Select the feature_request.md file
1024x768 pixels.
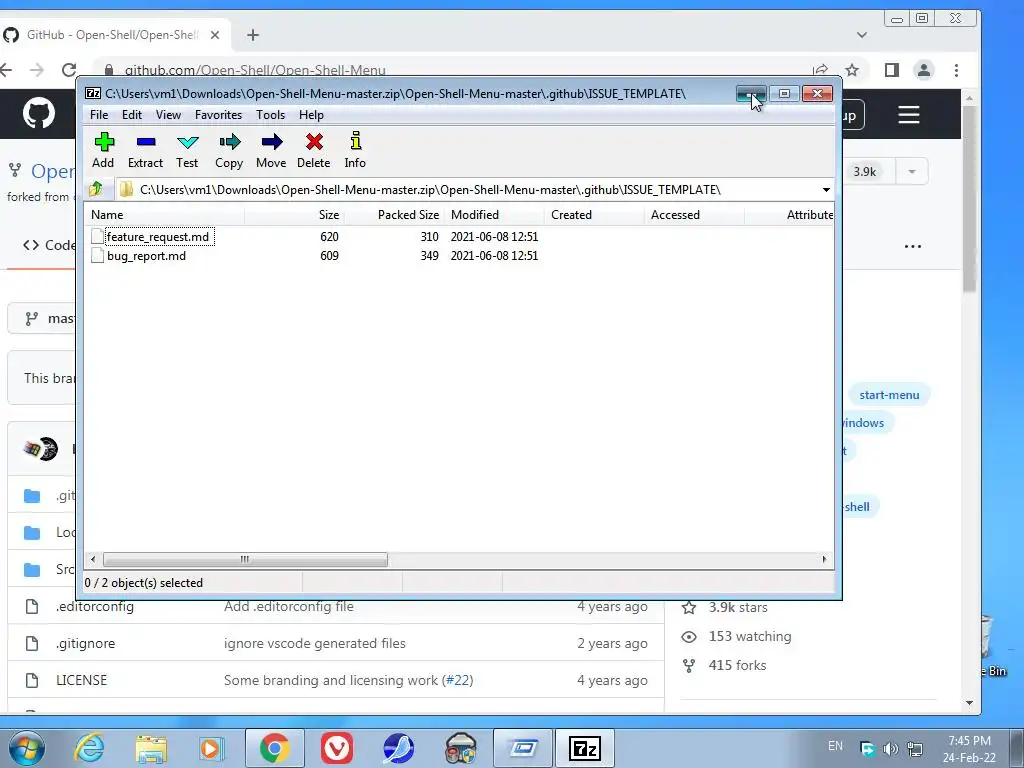[157, 236]
